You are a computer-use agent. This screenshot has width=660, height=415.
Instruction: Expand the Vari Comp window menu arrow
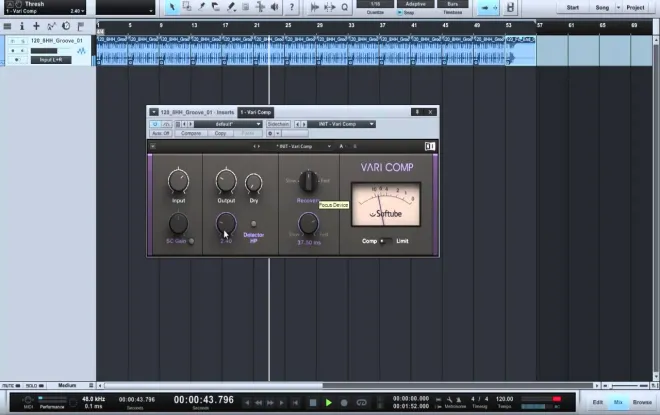[x=154, y=112]
